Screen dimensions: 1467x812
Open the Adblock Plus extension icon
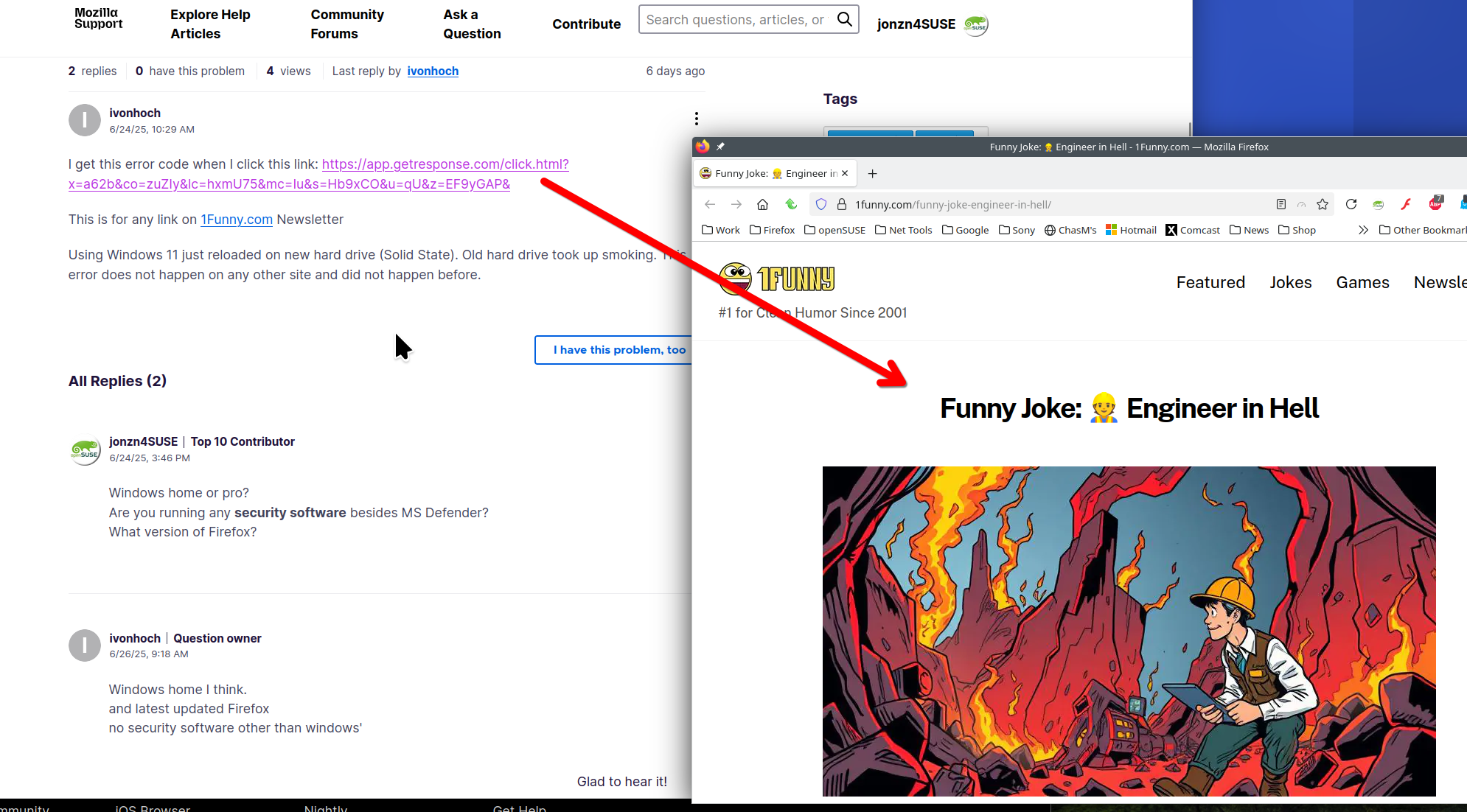pyautogui.click(x=1435, y=203)
